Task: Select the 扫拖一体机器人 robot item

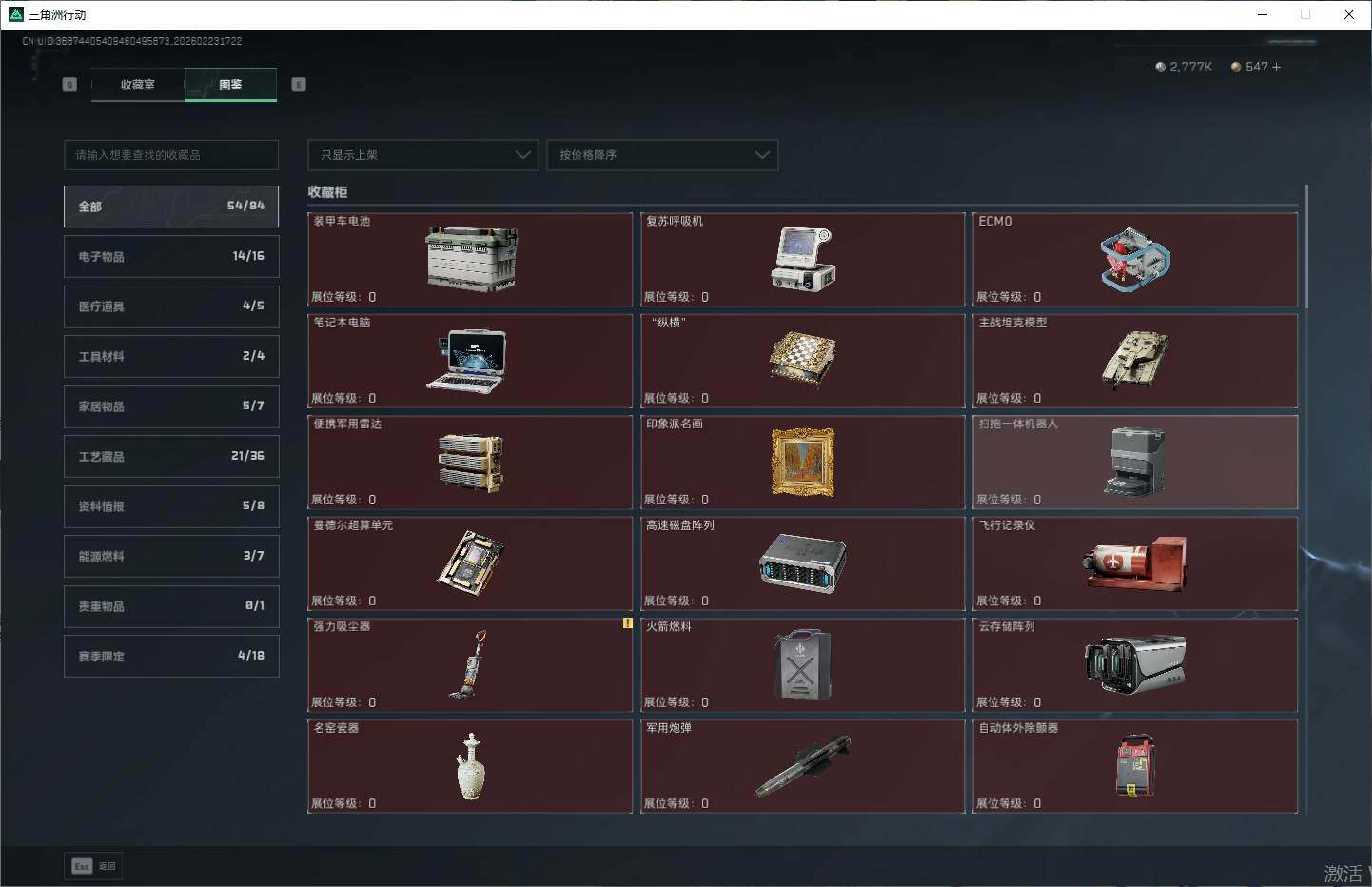Action: point(1135,462)
